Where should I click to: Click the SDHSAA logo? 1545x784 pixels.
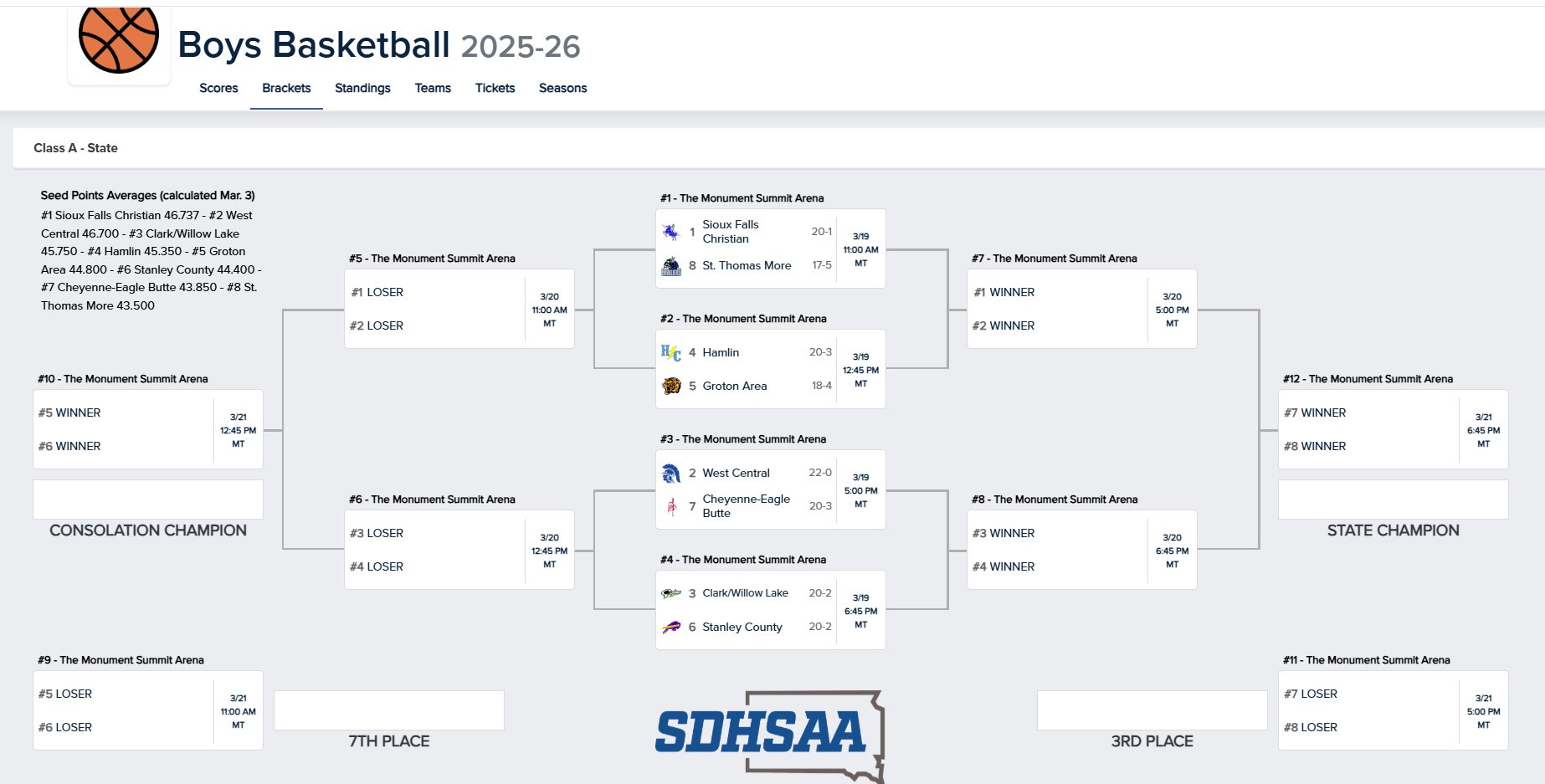point(768,735)
